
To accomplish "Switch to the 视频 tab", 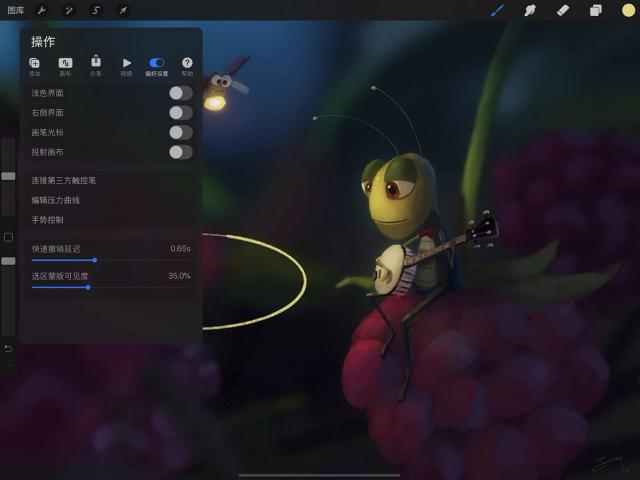I will pos(127,67).
